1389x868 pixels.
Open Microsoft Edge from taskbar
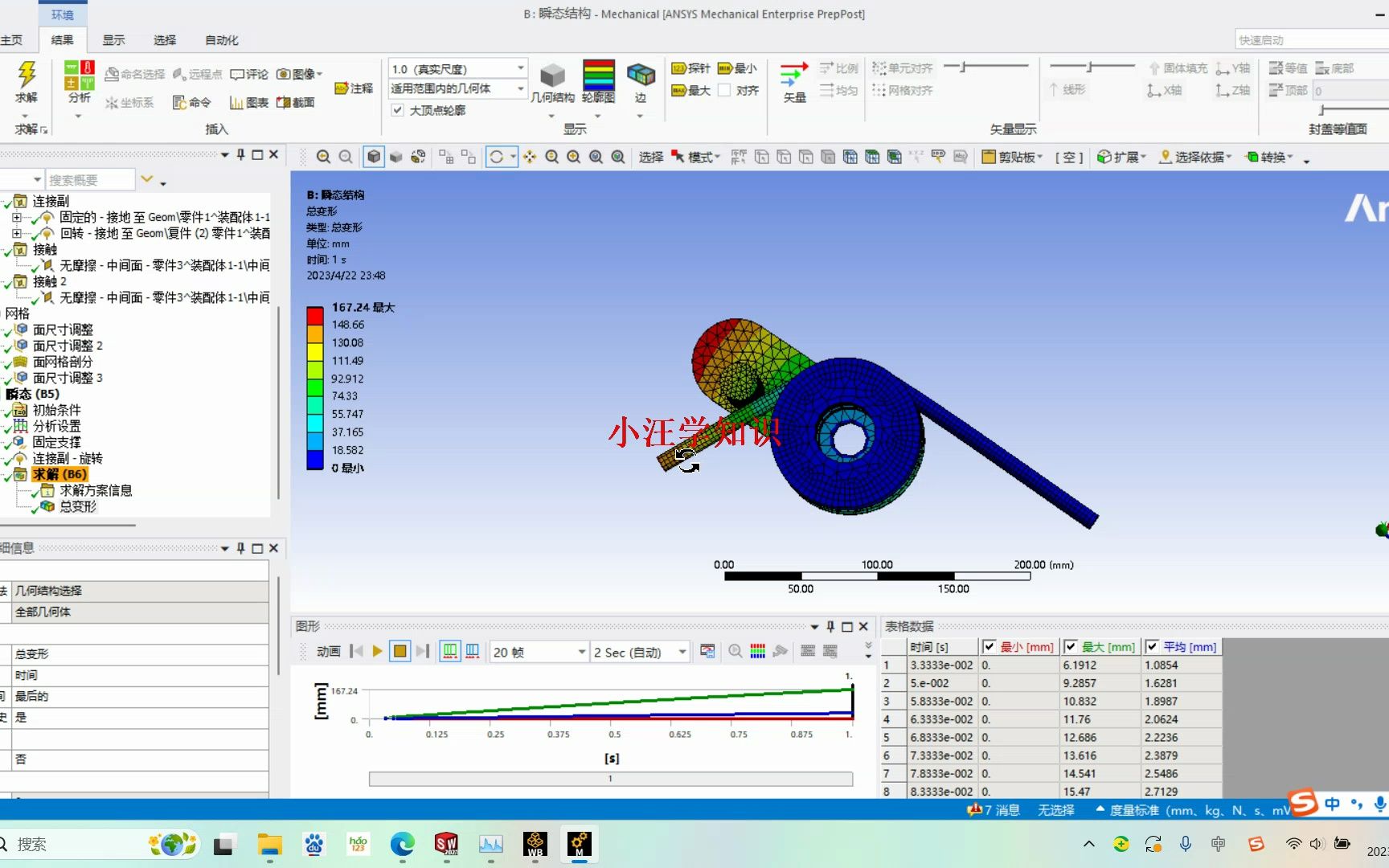[x=402, y=844]
